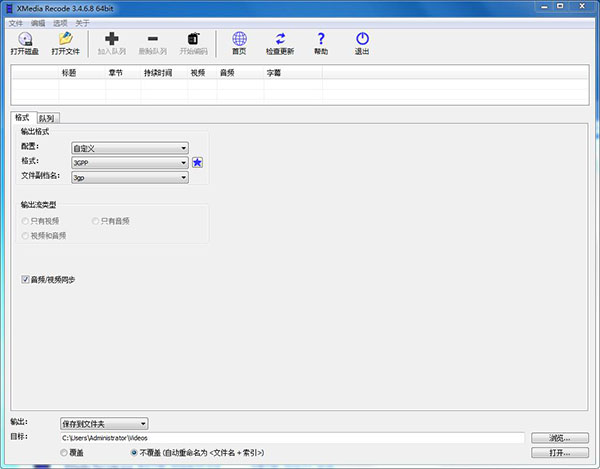Select the 不覆盖 auto-rename radio button

tap(135, 453)
